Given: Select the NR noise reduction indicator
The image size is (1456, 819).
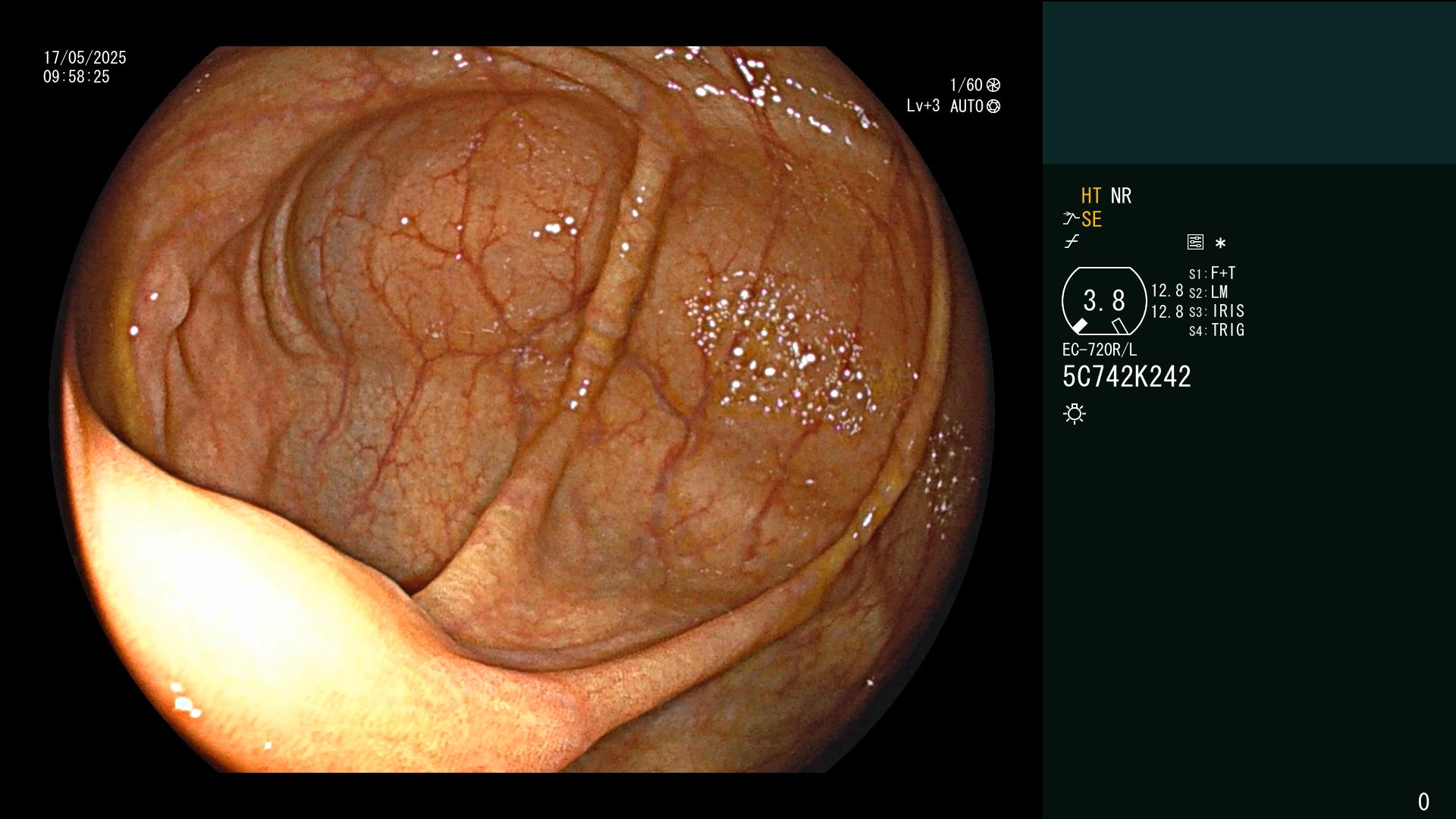Looking at the screenshot, I should pos(1121,196).
